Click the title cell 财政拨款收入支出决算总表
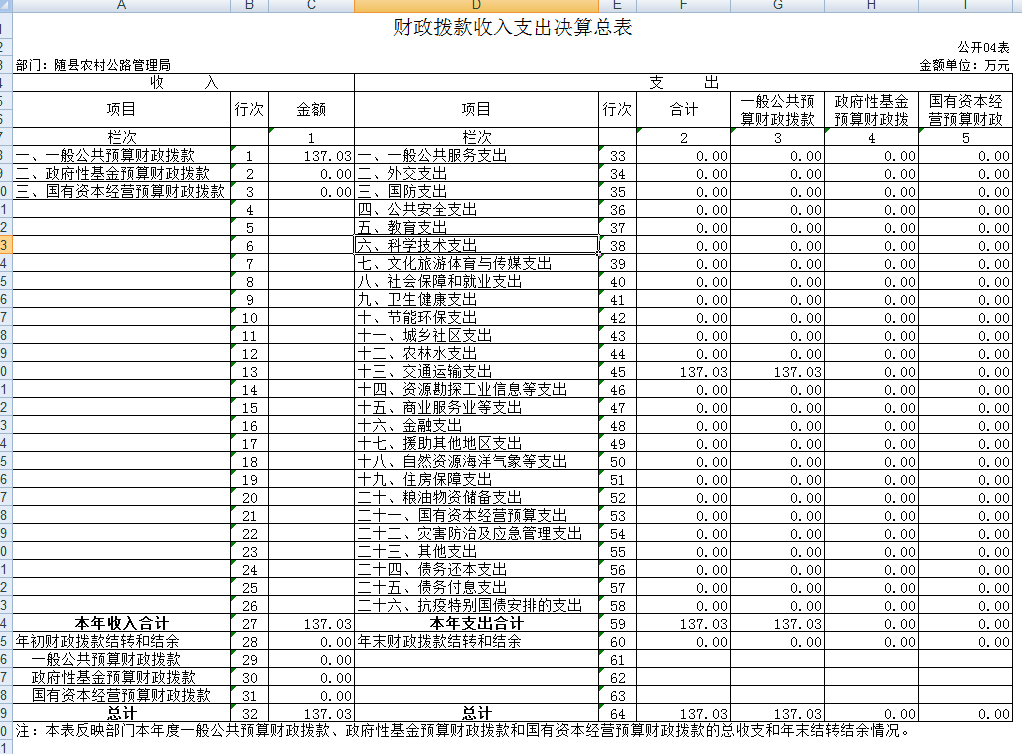Viewport: 1022px width, 754px height. [513, 27]
